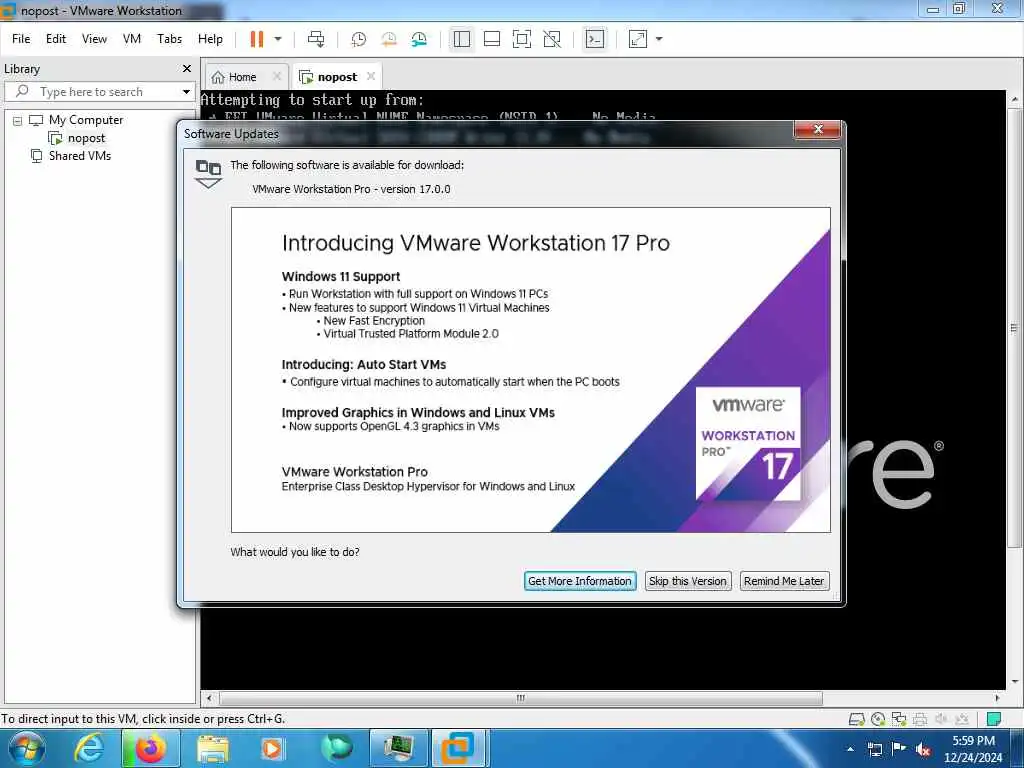This screenshot has height=768, width=1024.
Task: Open the Tabs menu
Action: coord(169,39)
